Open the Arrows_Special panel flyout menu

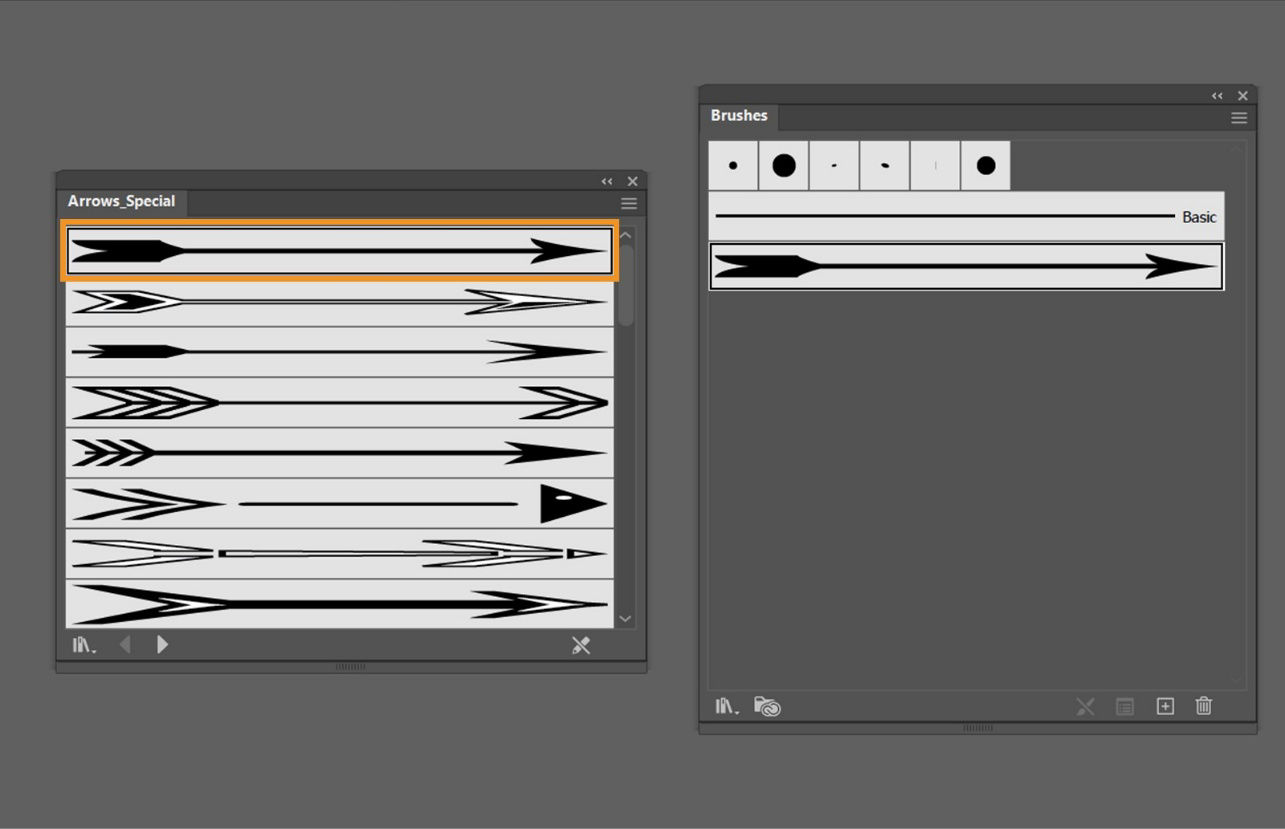click(x=628, y=203)
